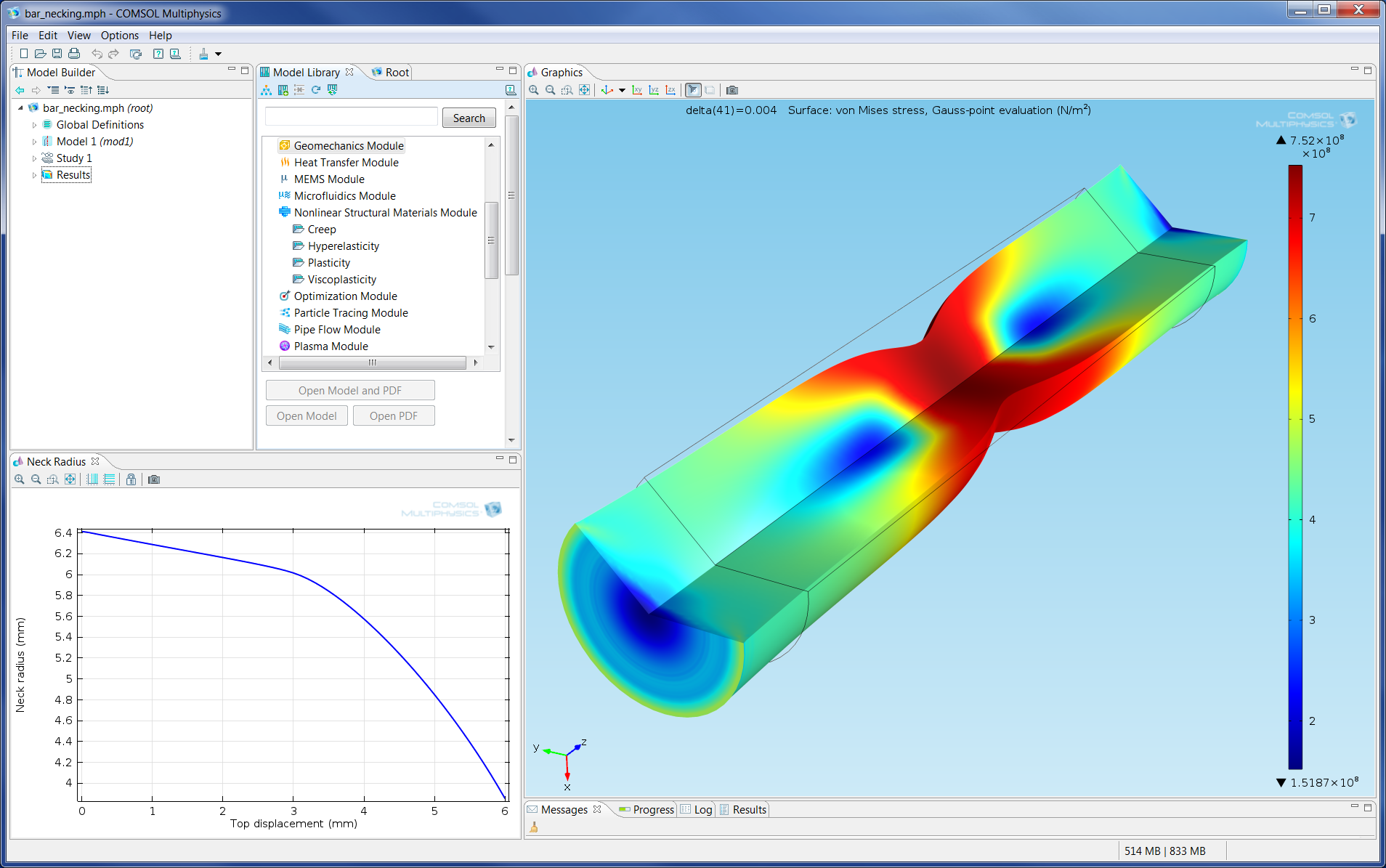
Task: Click the Redo arrow icon
Action: pyautogui.click(x=113, y=54)
